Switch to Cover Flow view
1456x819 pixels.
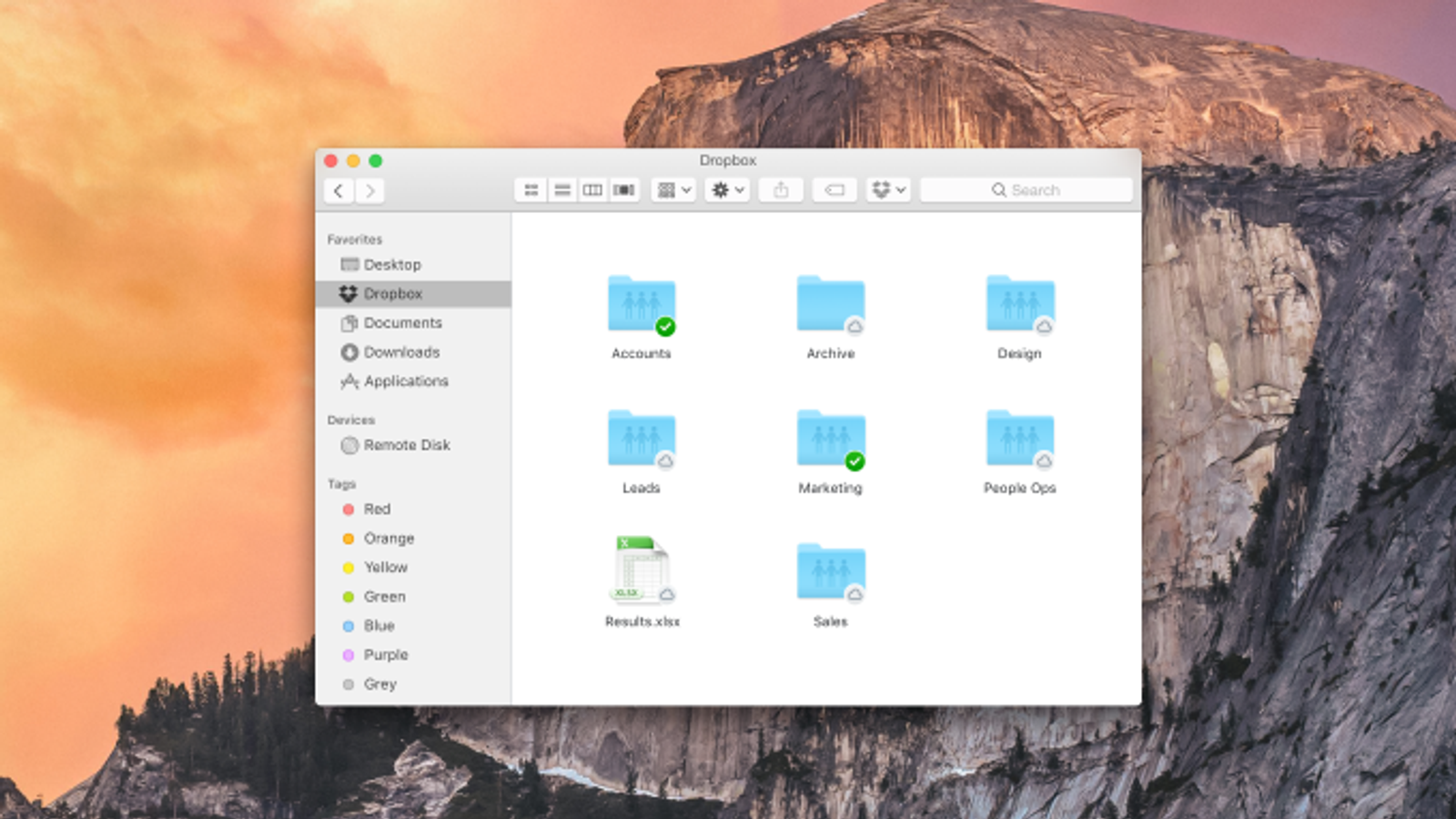623,190
